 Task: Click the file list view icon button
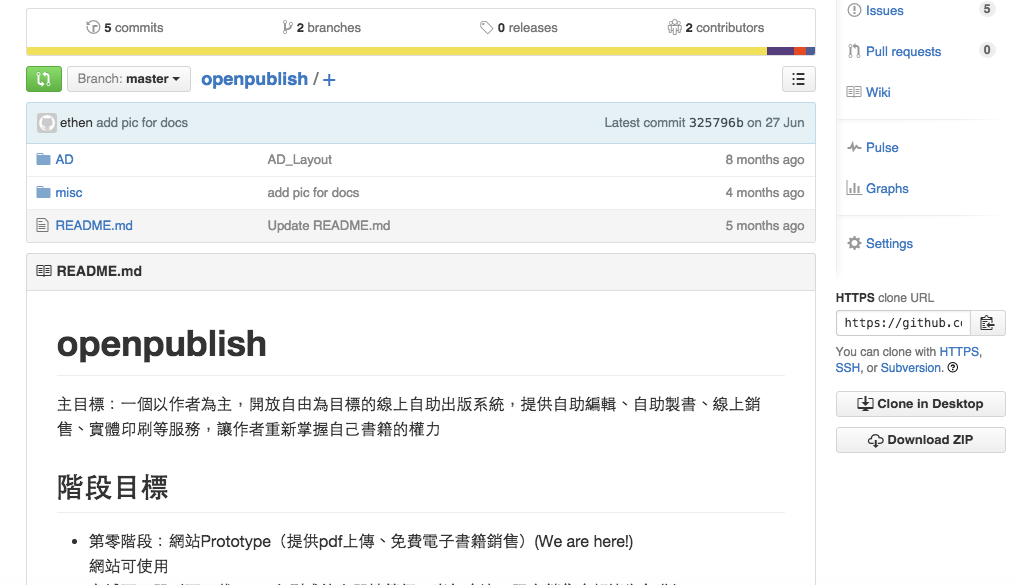click(x=799, y=79)
